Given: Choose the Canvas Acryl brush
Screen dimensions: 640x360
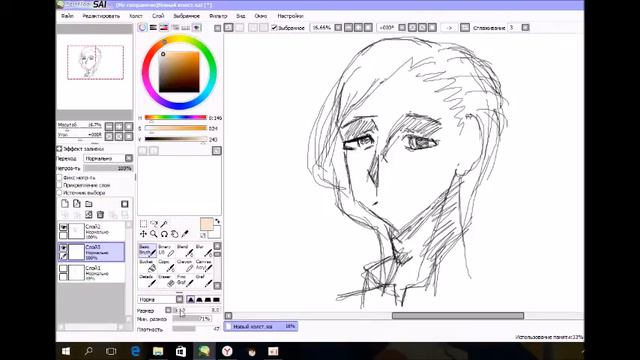Looking at the screenshot, I should click(x=204, y=265).
